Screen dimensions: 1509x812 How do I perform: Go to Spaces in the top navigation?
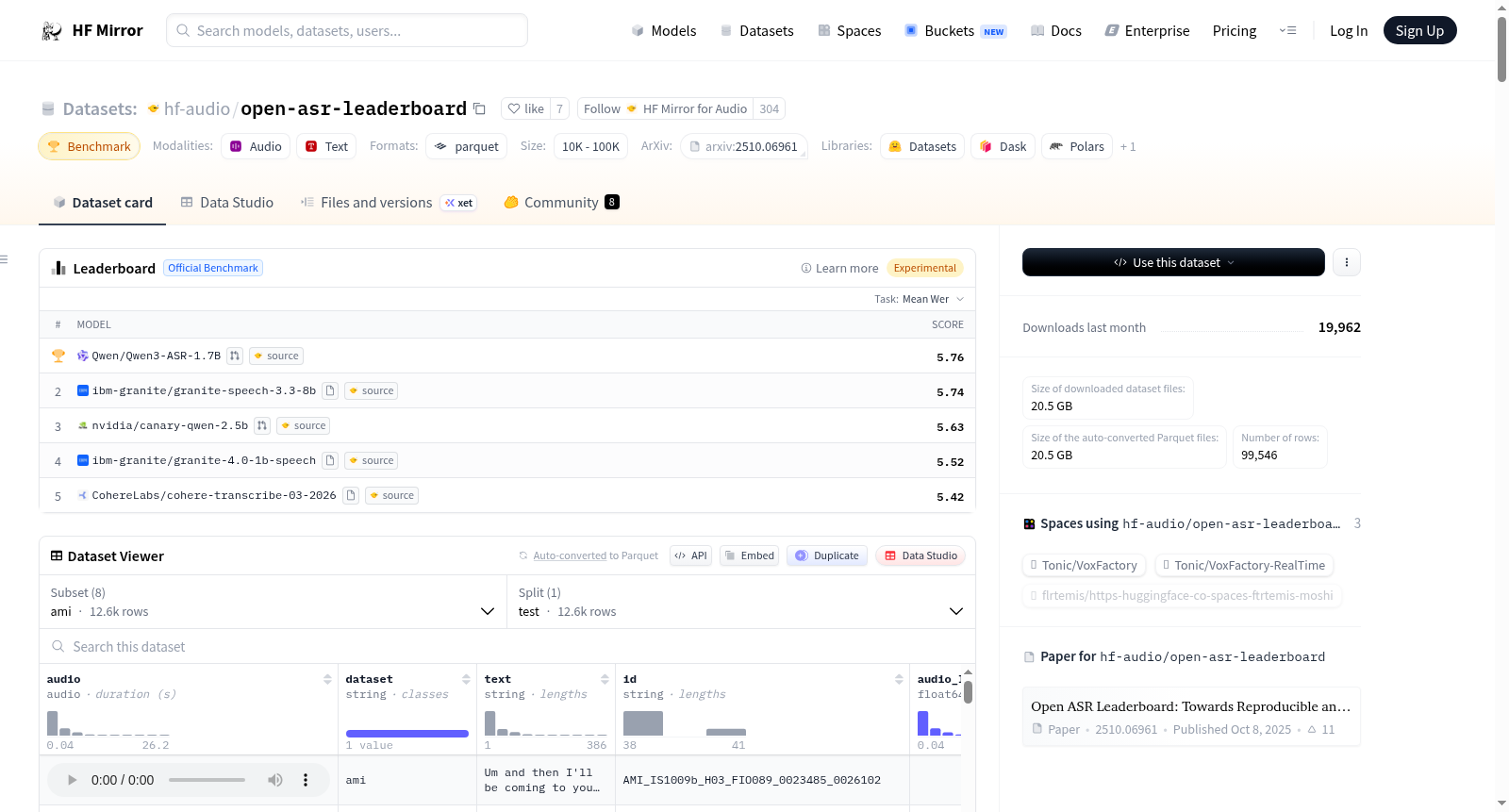(850, 31)
